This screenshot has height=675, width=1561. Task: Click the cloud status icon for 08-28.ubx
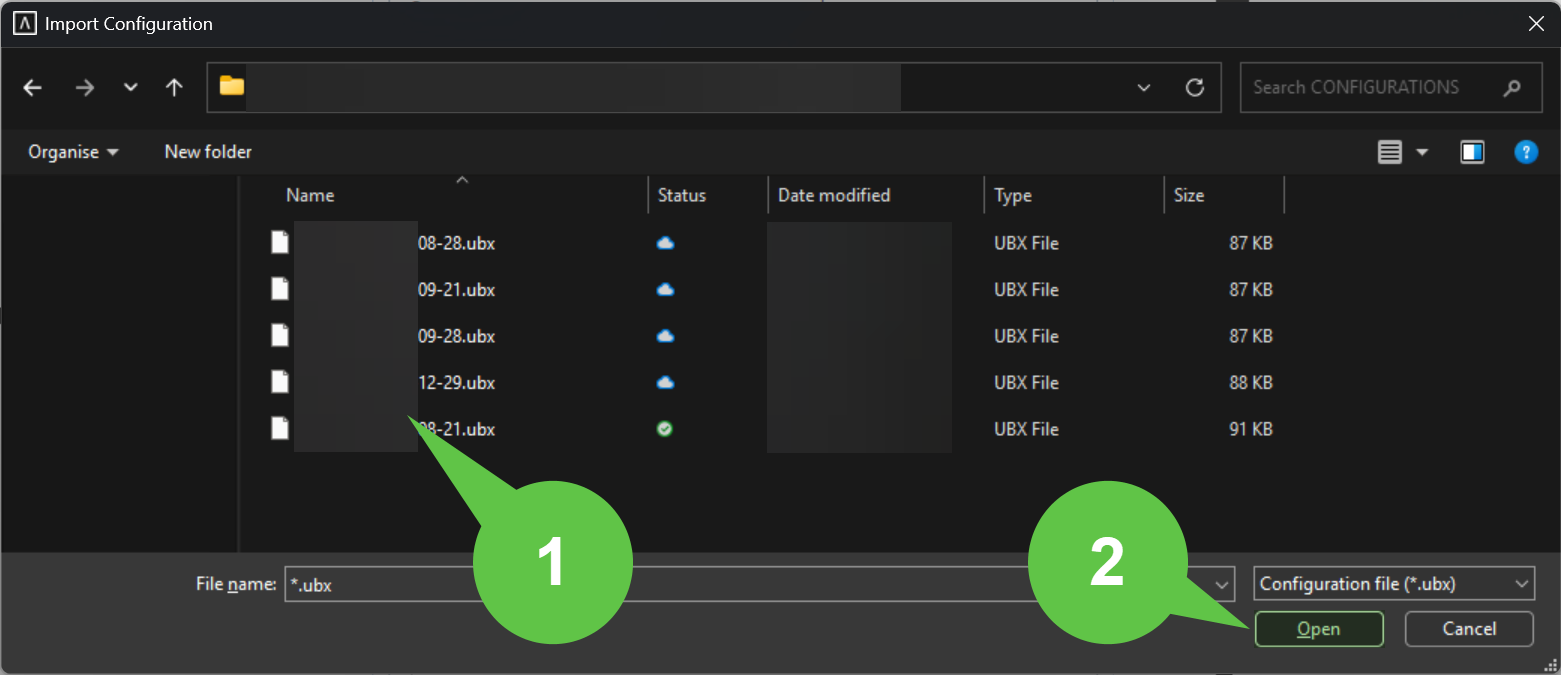click(665, 243)
